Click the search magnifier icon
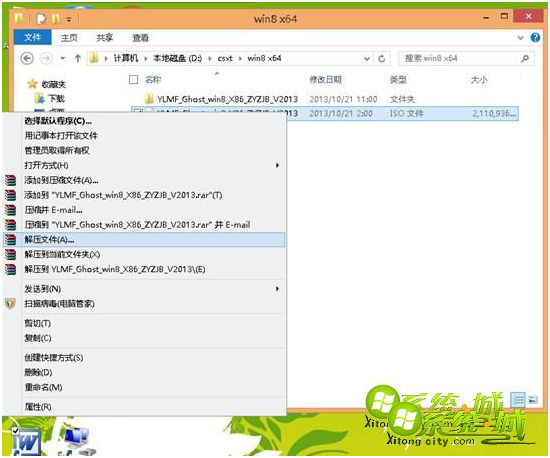 (525, 59)
